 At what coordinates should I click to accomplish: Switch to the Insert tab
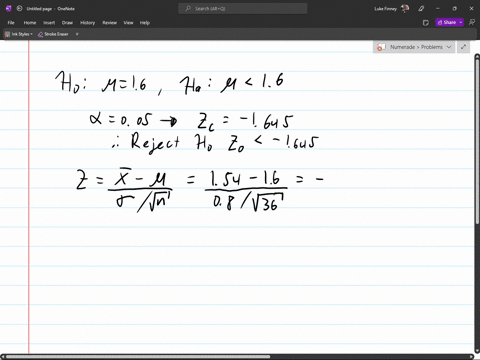(x=49, y=23)
